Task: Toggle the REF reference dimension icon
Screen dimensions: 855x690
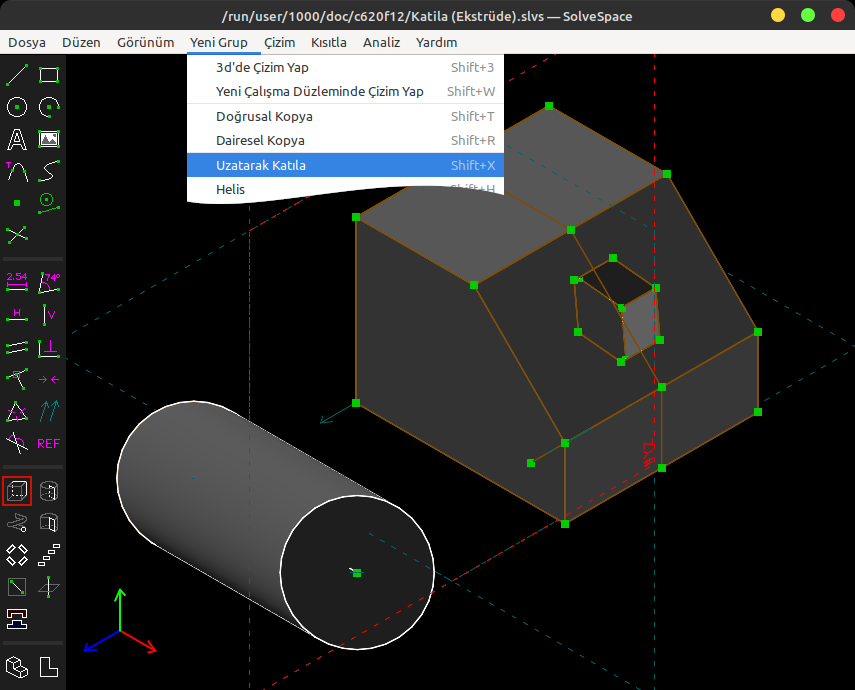Action: [49, 443]
